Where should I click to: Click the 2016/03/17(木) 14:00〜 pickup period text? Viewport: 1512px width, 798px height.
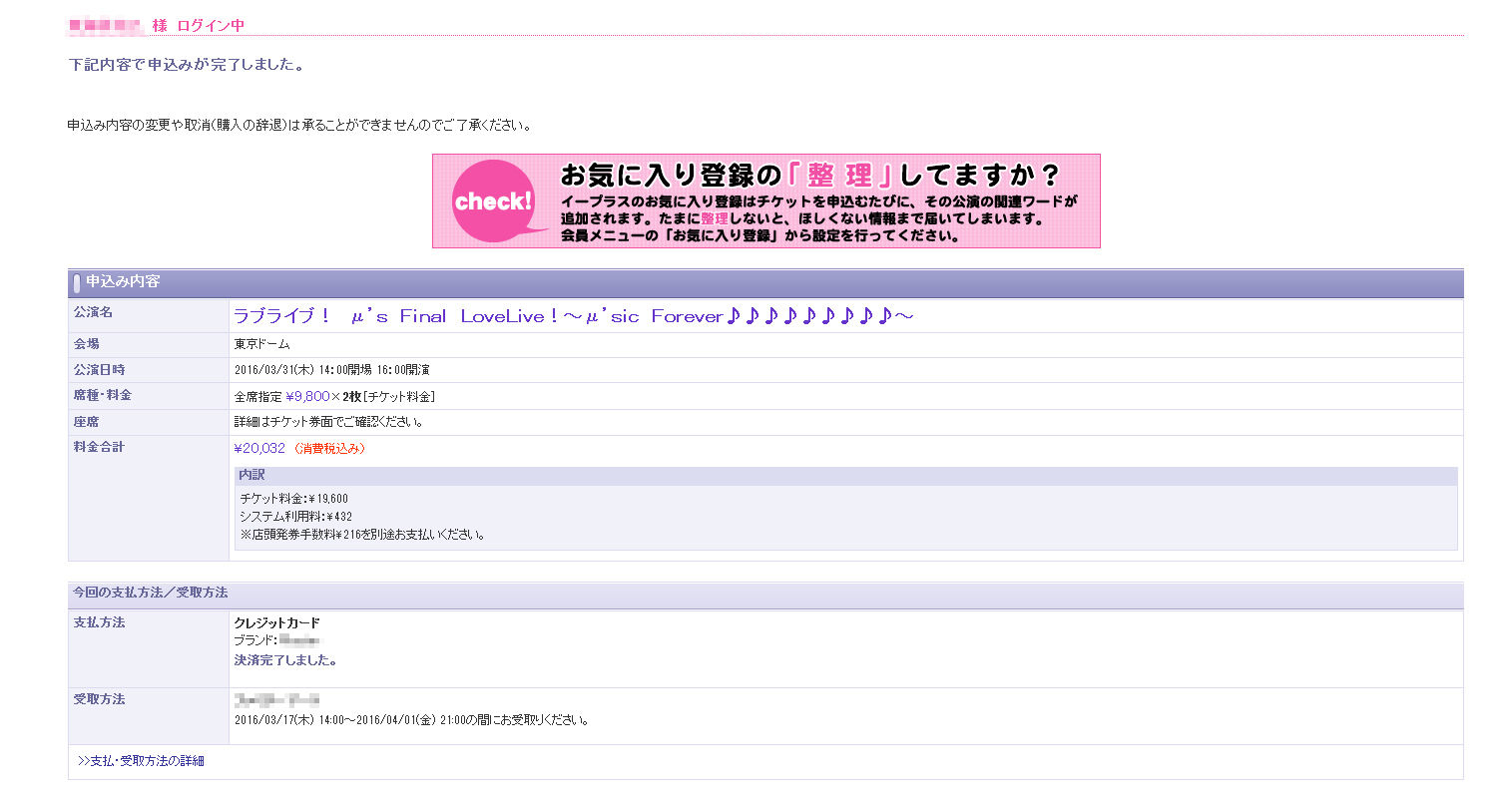coord(411,720)
